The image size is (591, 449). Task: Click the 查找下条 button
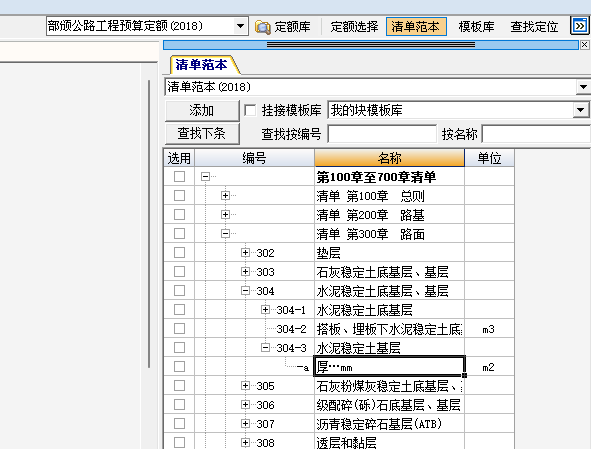(202, 133)
